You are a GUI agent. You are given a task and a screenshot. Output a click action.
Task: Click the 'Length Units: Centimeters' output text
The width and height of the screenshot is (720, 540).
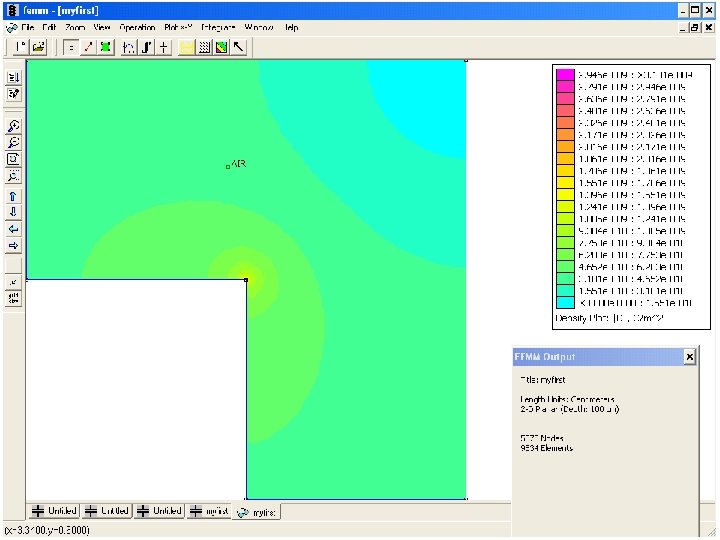[567, 399]
